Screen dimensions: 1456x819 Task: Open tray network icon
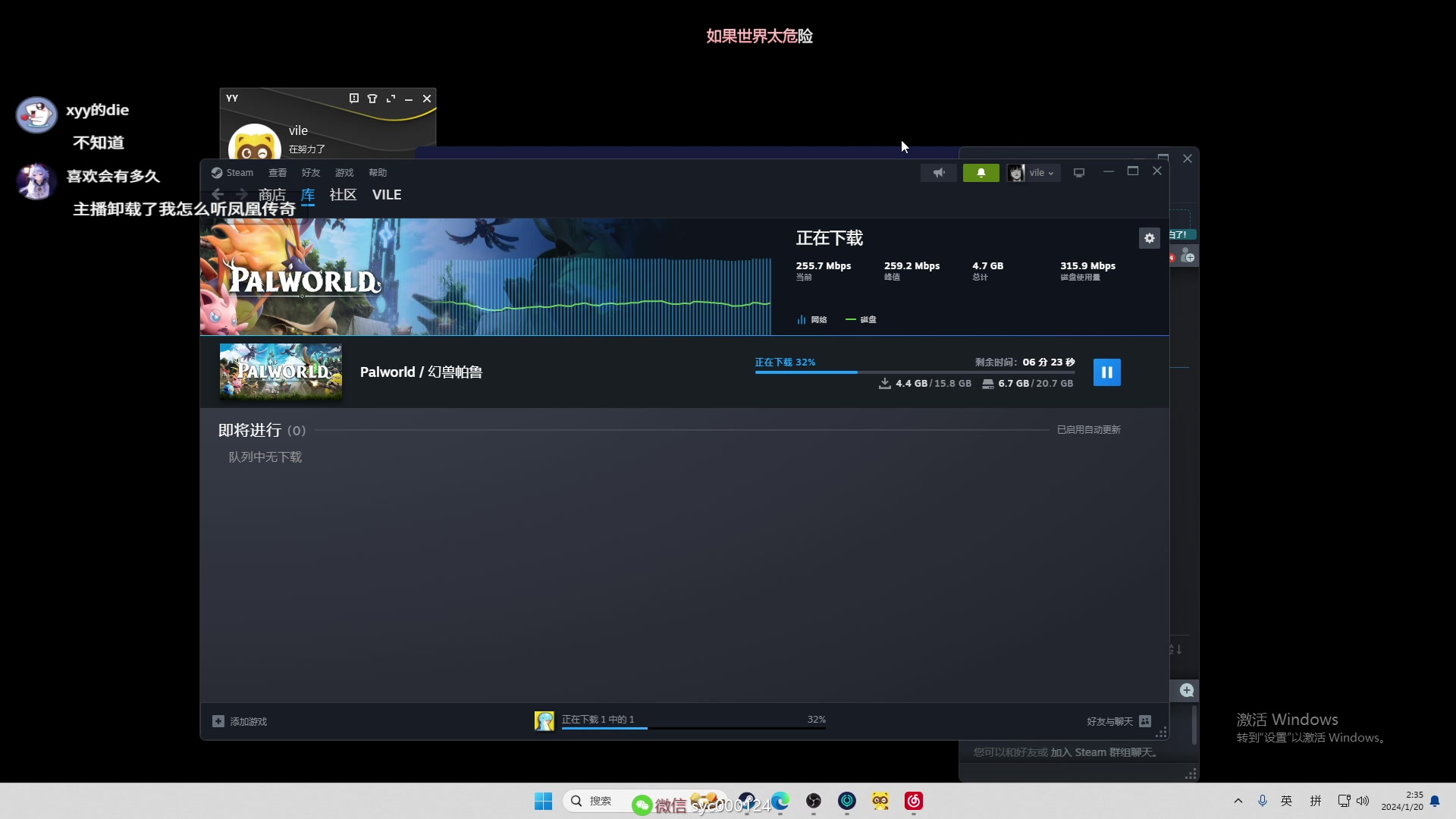click(x=1344, y=801)
